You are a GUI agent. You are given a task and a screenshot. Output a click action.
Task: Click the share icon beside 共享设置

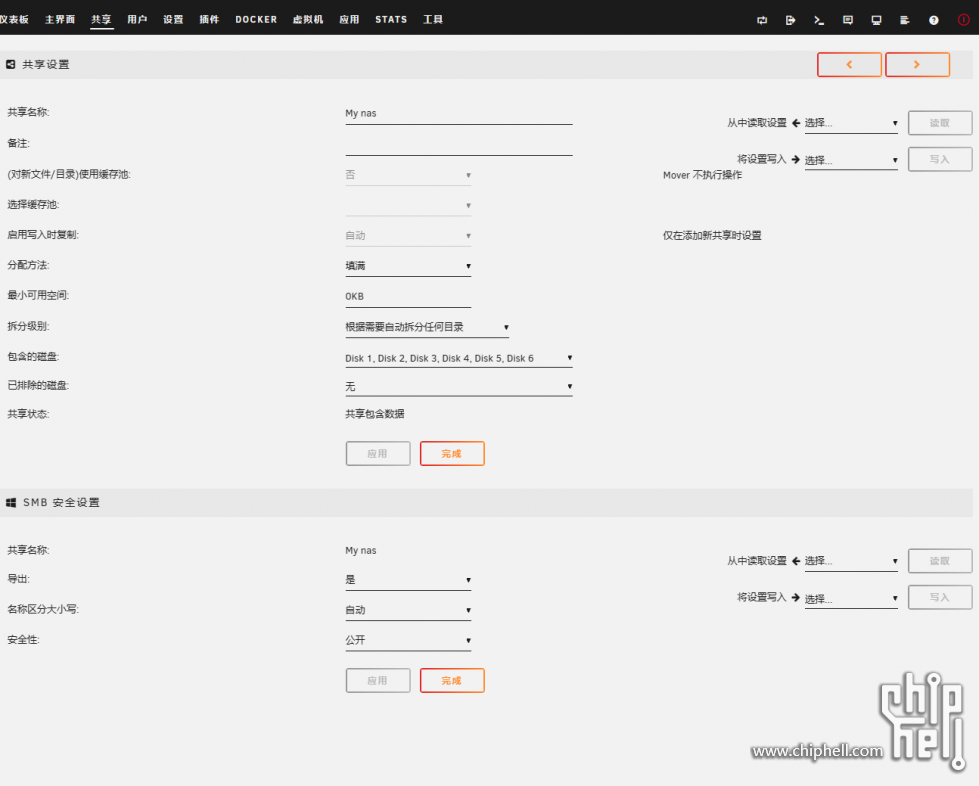coord(11,64)
